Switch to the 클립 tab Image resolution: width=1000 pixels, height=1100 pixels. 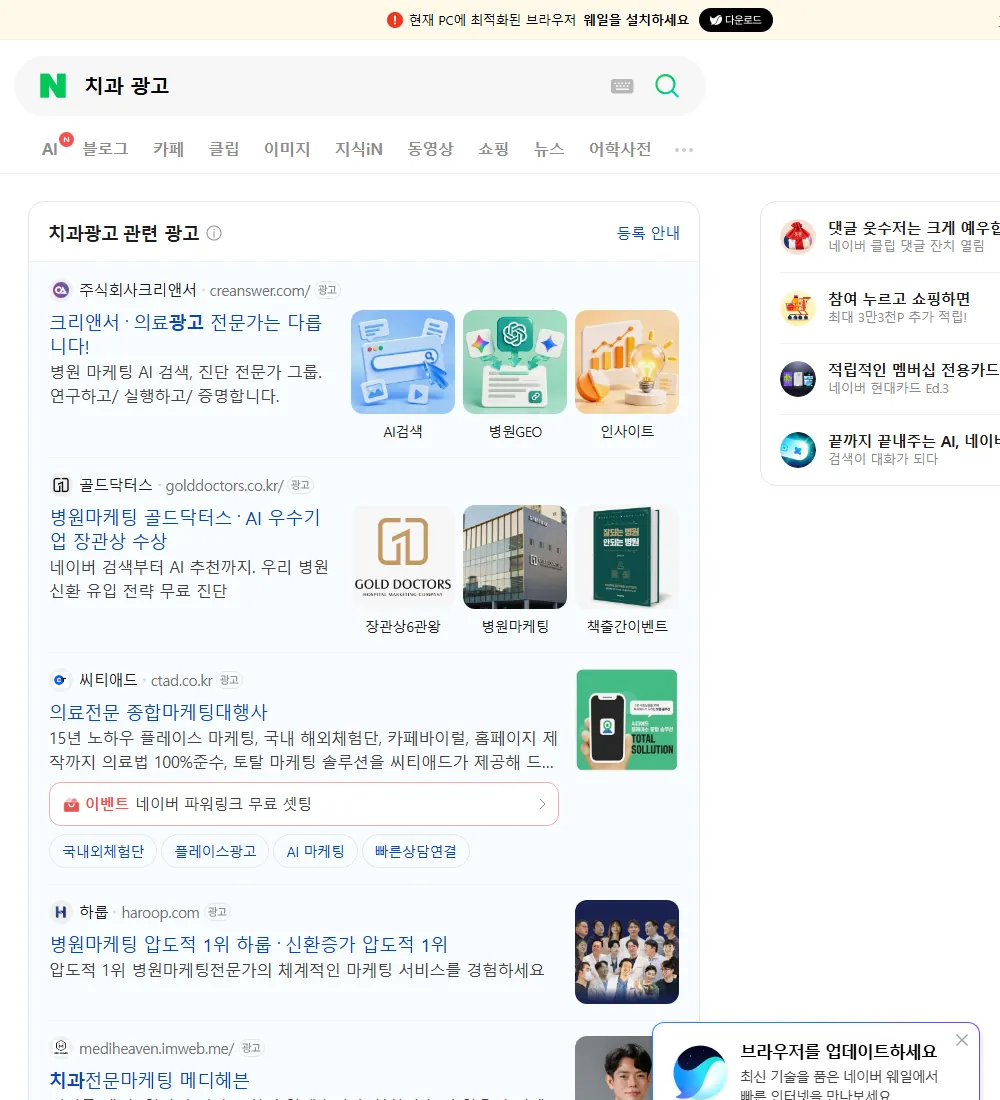point(224,149)
